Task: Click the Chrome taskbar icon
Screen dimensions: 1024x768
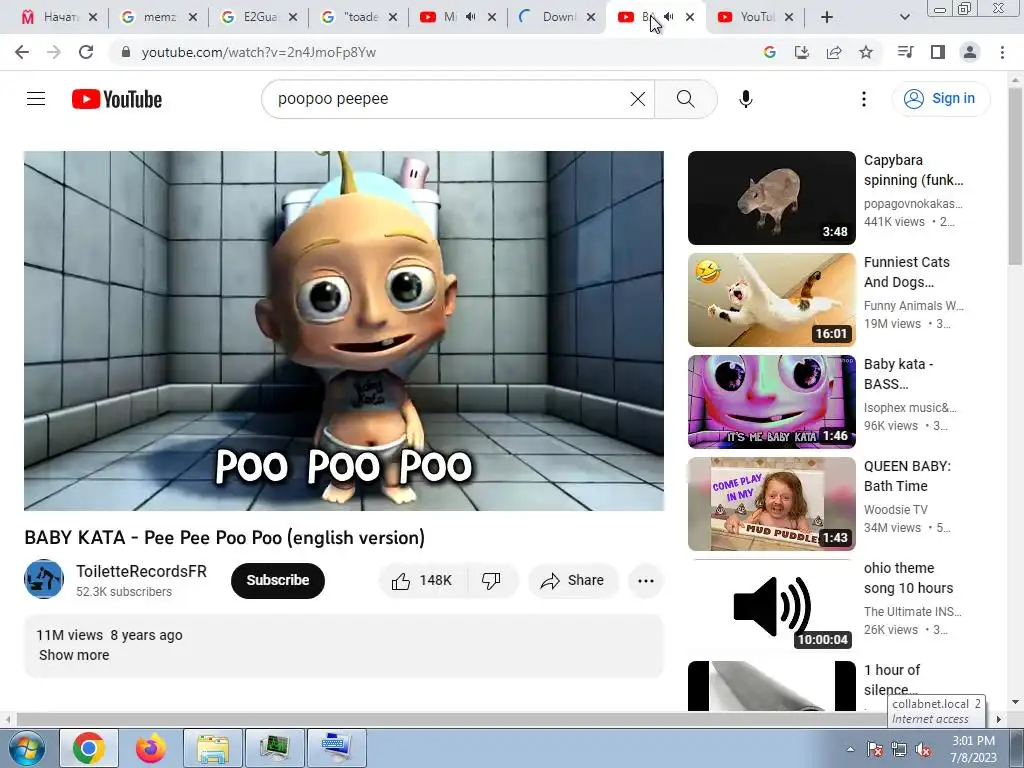Action: [89, 748]
